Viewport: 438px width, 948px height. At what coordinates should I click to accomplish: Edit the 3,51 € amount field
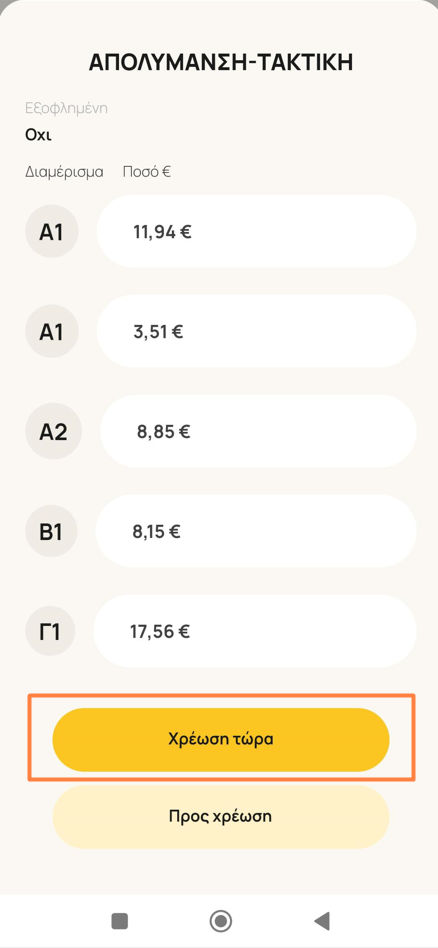[257, 331]
